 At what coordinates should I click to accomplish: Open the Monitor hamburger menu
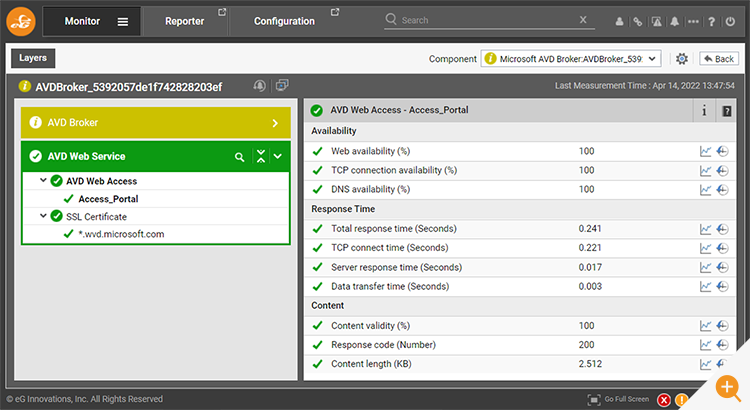pyautogui.click(x=123, y=22)
